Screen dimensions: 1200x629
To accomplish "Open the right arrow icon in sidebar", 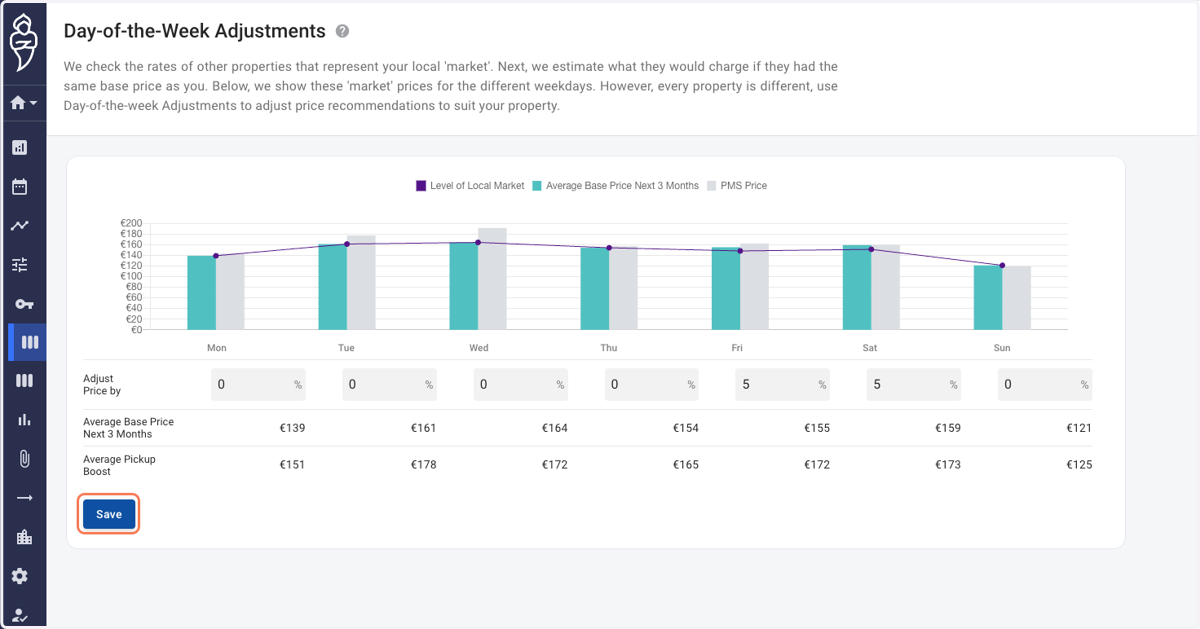I will click(24, 498).
